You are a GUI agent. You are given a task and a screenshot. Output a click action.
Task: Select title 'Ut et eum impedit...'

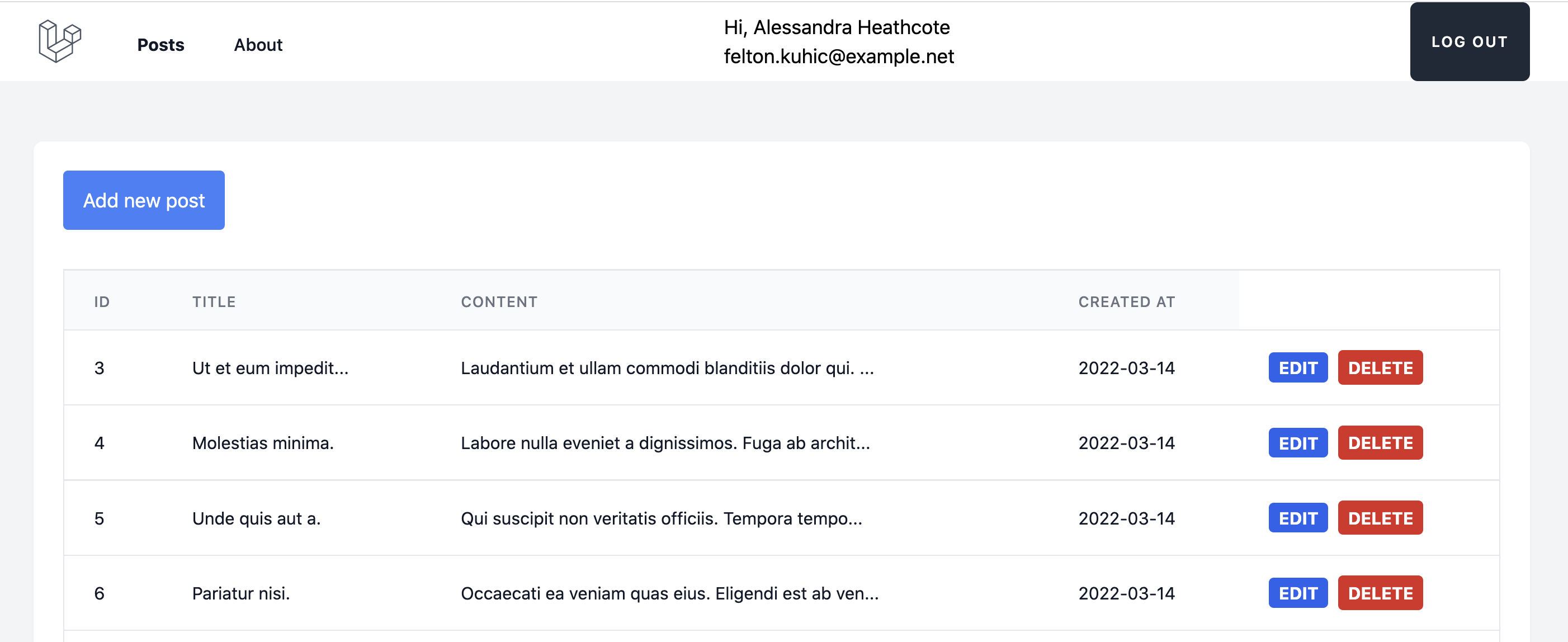pyautogui.click(x=270, y=367)
